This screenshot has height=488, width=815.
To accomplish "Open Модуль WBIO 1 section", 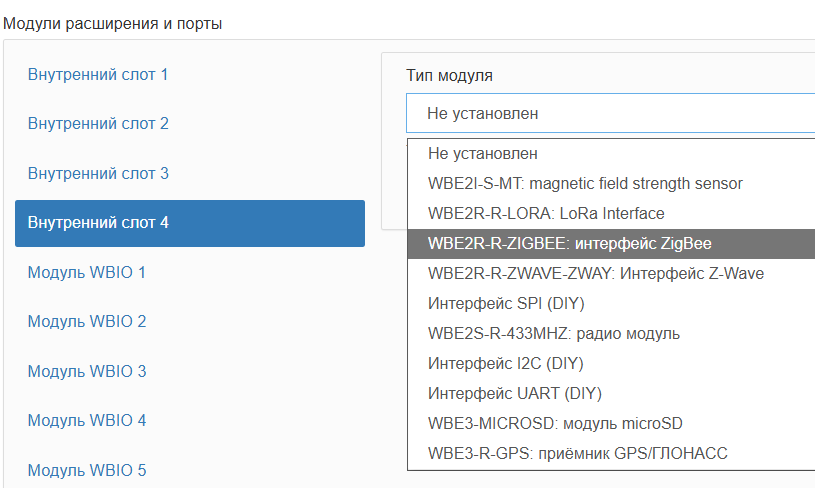I will coord(87,272).
